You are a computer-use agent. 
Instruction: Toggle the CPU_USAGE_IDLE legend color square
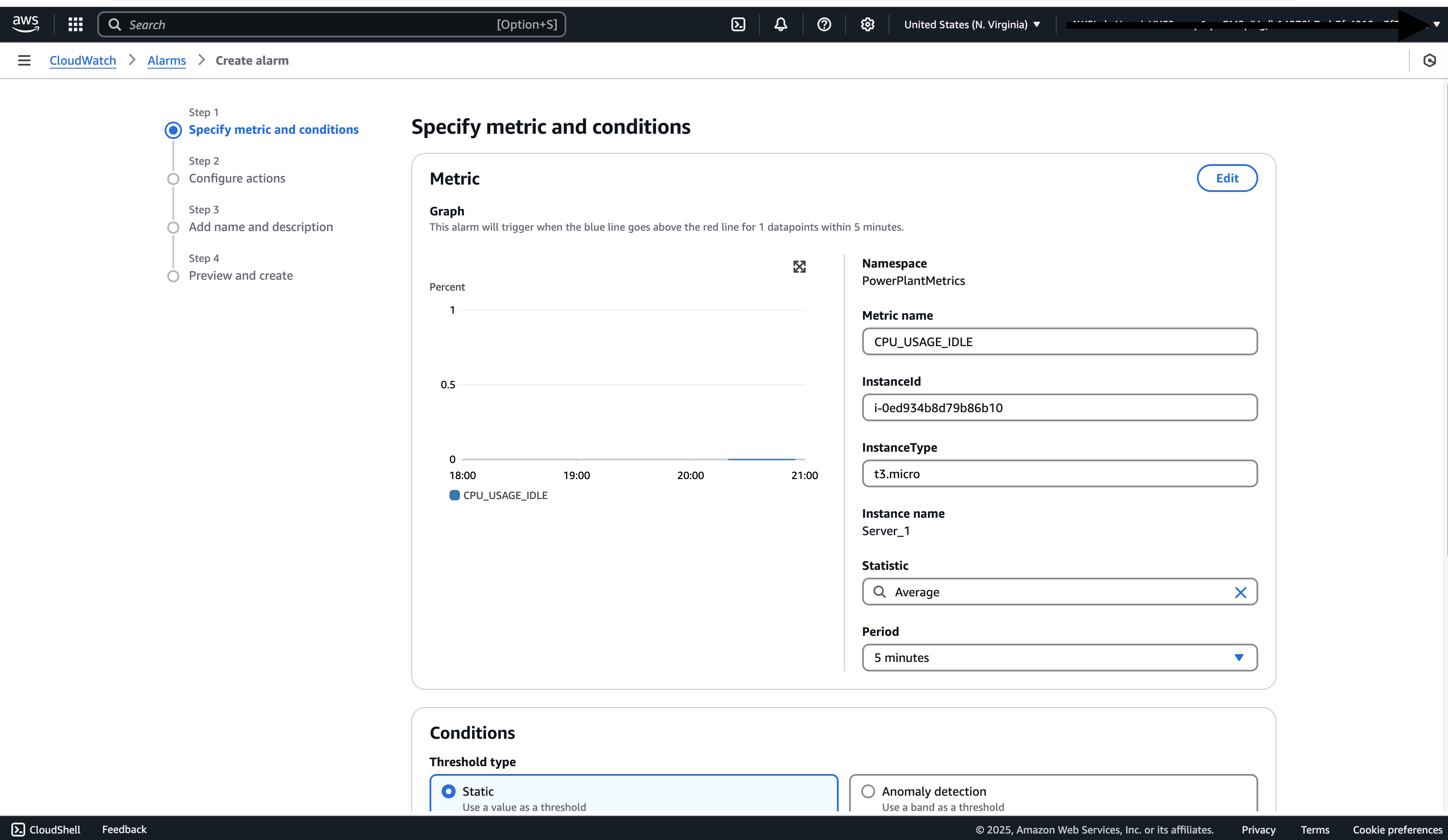pos(455,495)
